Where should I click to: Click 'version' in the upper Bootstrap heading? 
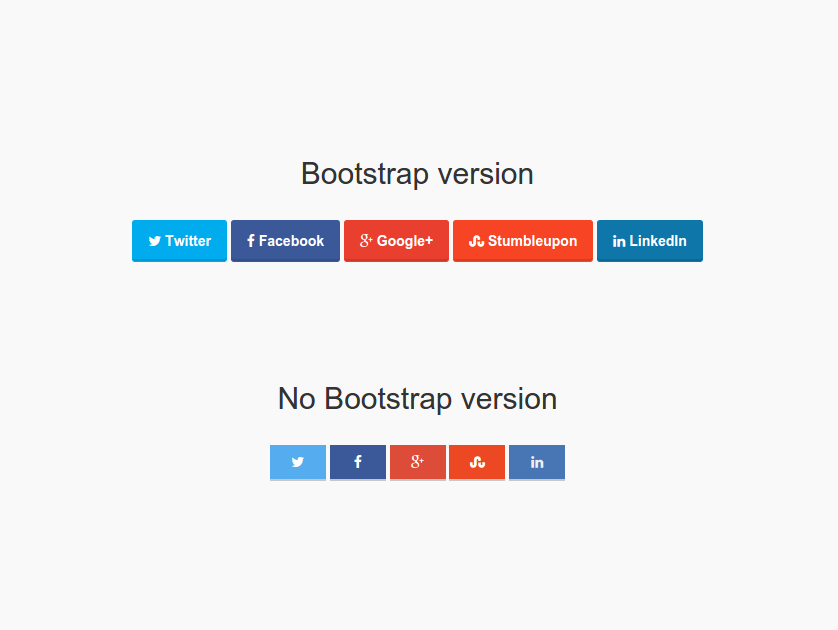(x=486, y=174)
